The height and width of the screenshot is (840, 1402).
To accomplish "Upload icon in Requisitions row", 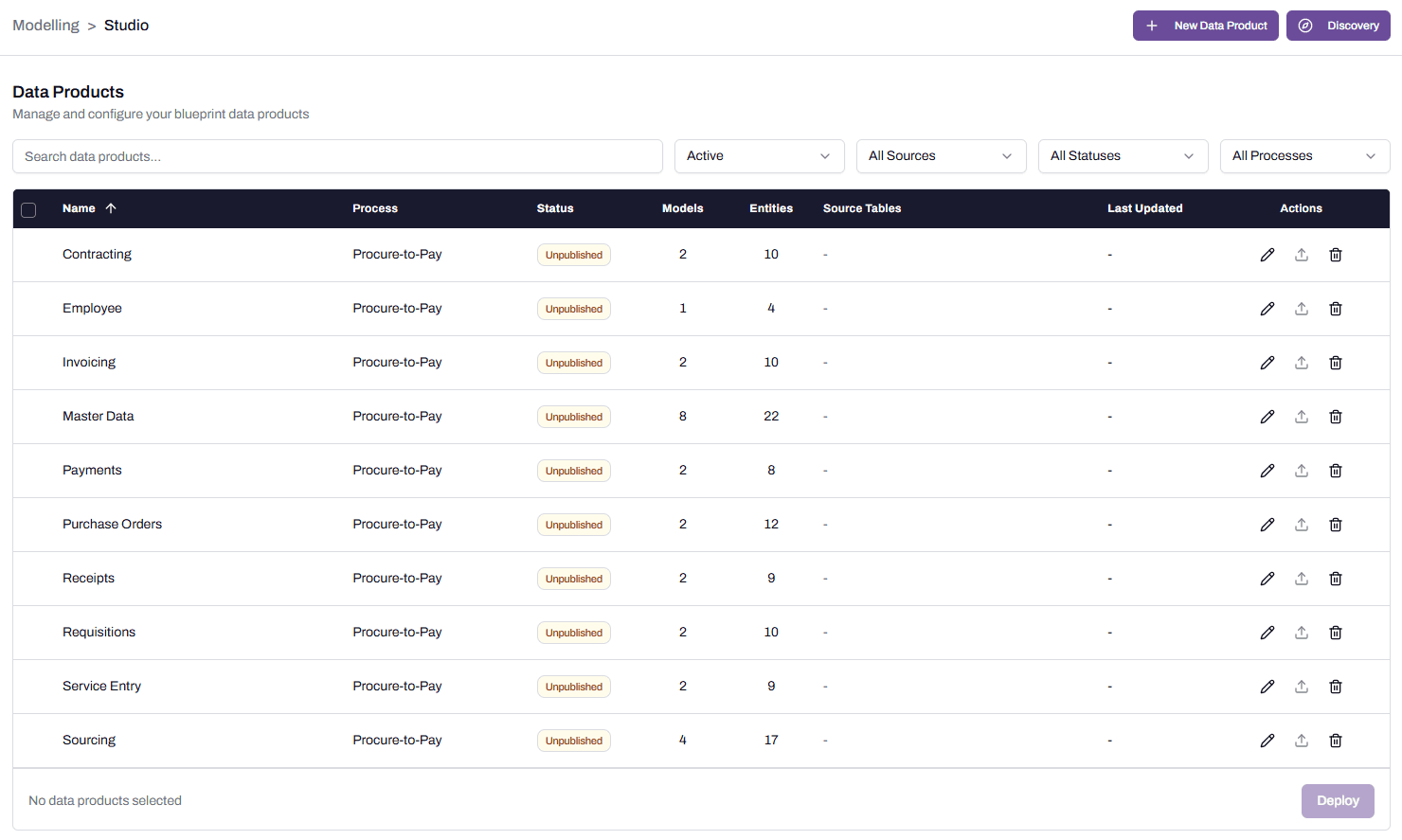I will click(1302, 633).
